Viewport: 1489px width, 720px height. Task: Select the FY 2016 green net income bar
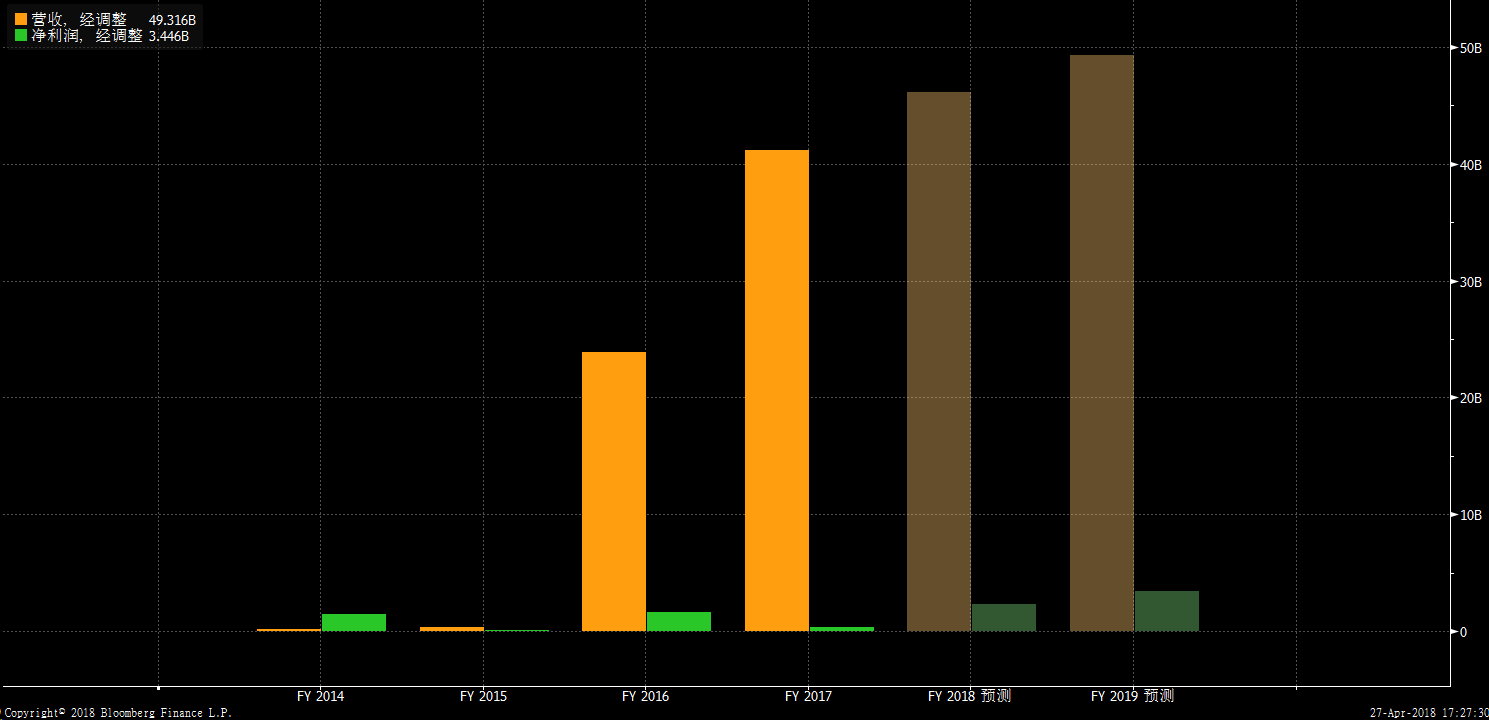click(679, 621)
